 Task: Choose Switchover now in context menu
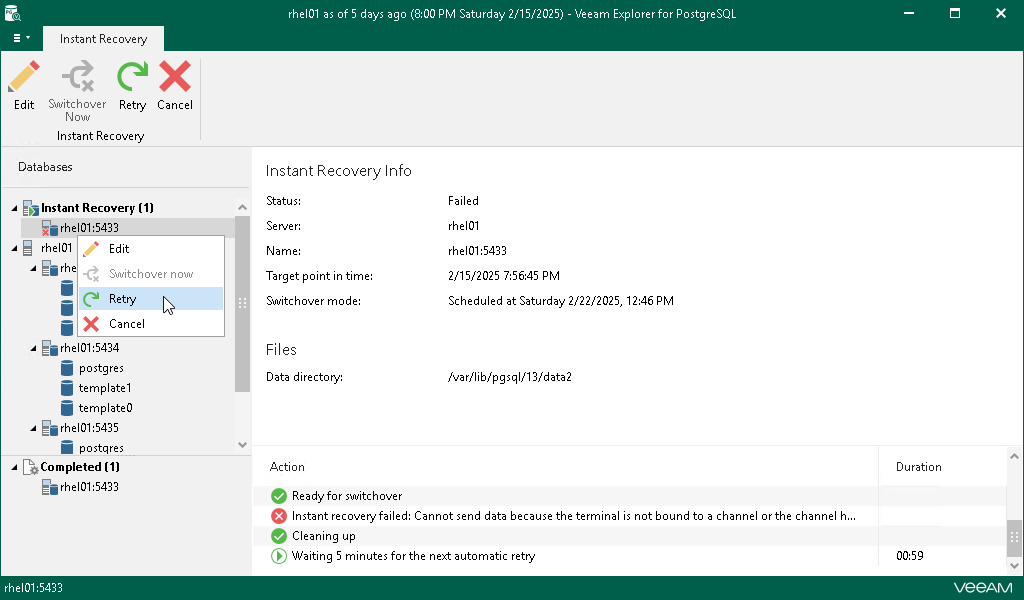(x=151, y=274)
